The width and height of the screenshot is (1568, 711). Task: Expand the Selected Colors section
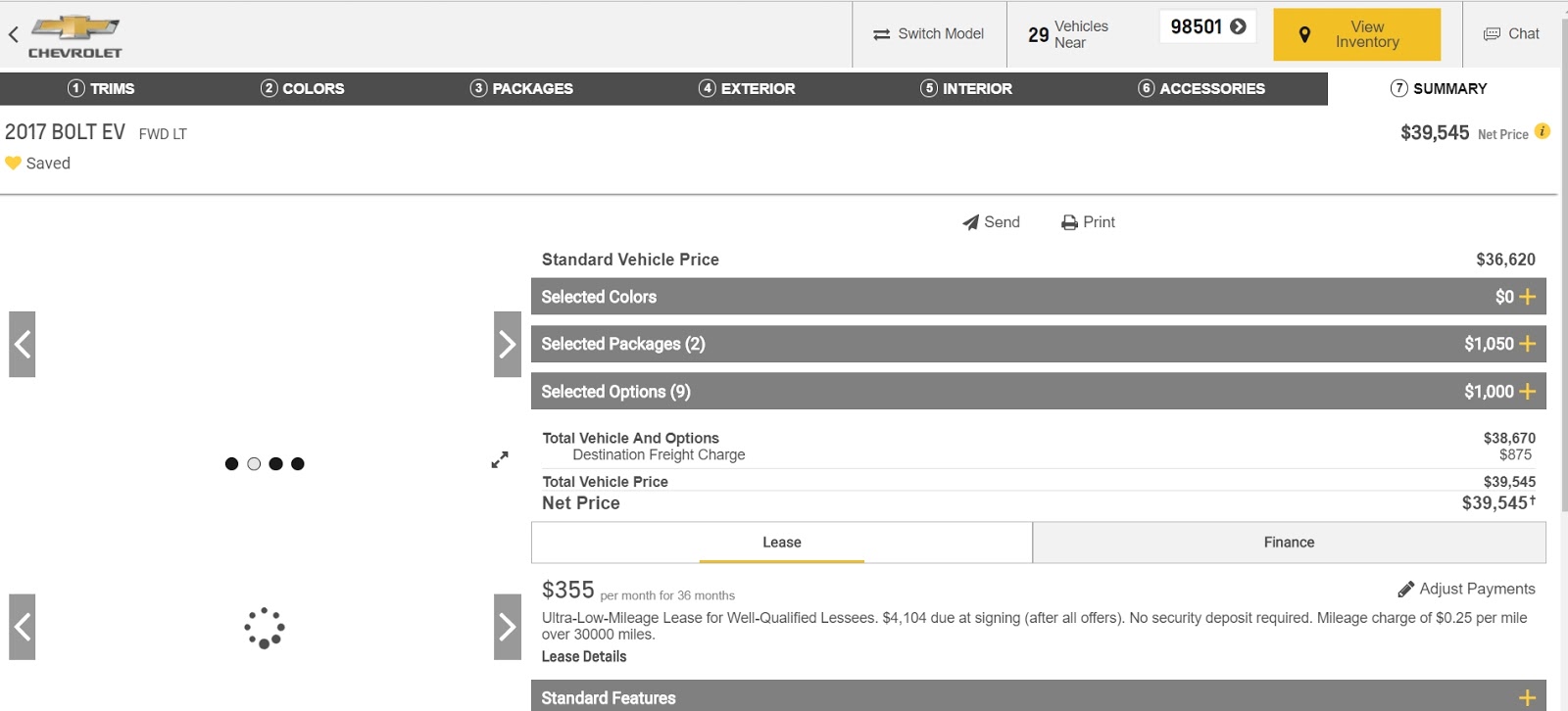(1527, 297)
